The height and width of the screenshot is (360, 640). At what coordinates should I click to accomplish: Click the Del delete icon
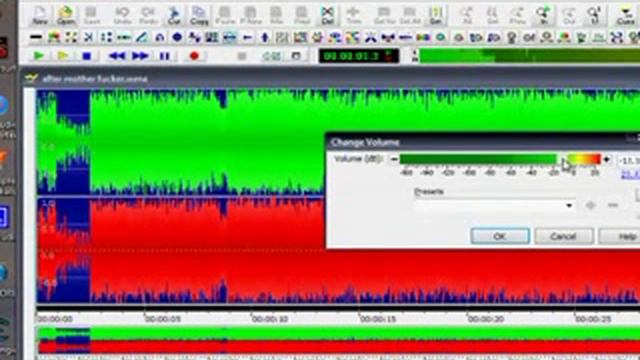(x=328, y=16)
